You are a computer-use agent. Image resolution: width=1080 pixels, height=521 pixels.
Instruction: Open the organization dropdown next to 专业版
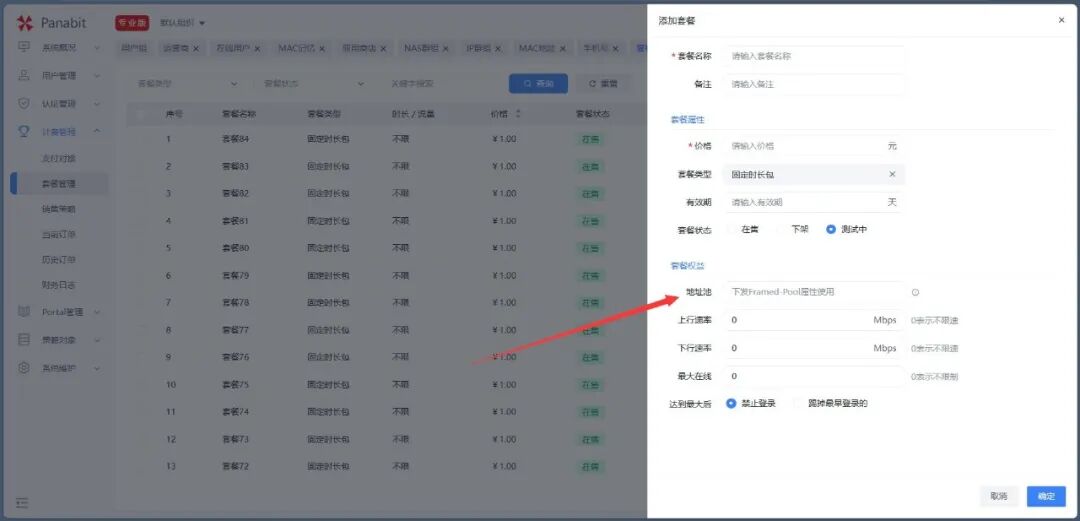(x=183, y=23)
